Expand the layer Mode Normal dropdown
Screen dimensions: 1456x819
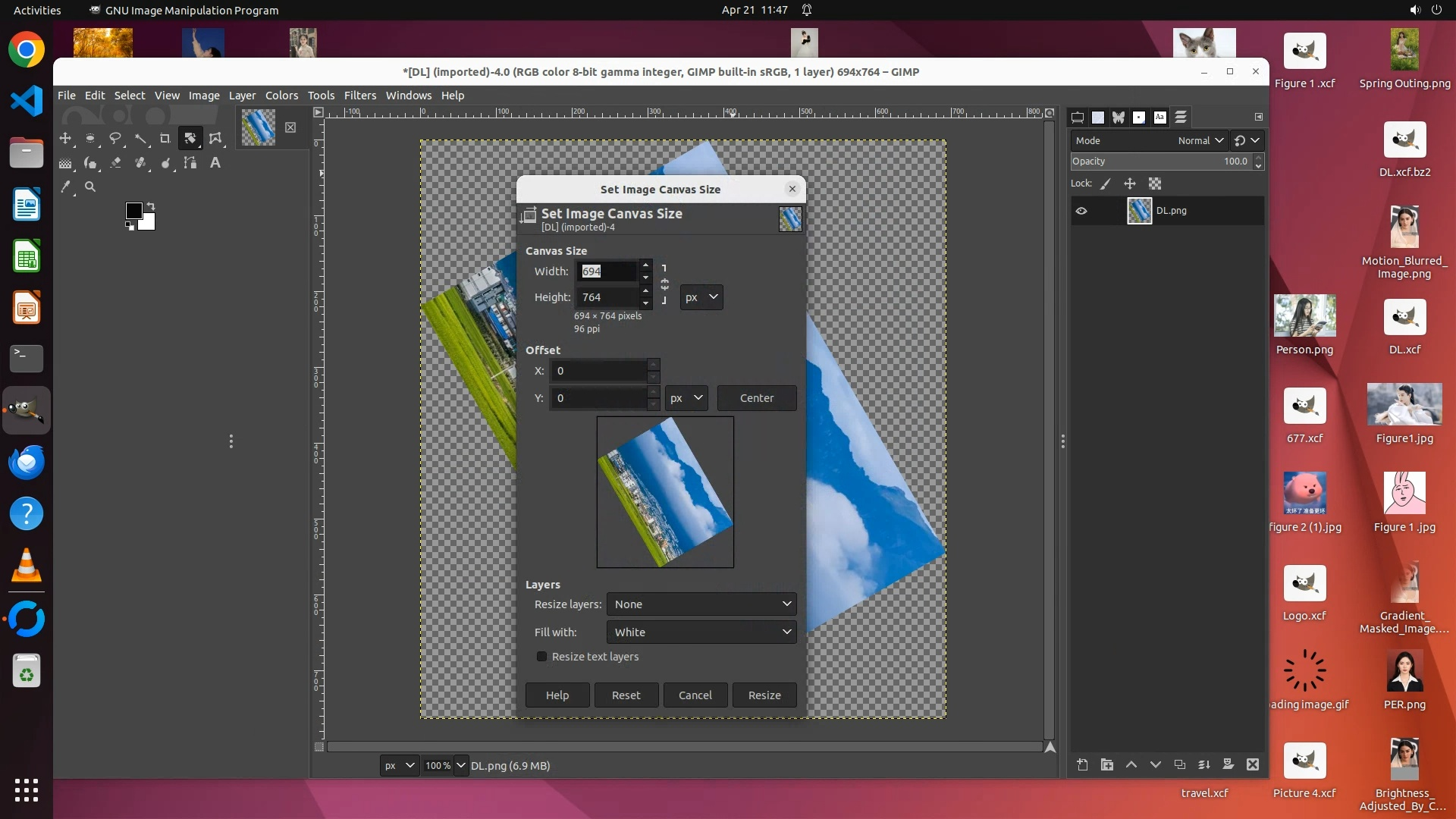coord(1200,140)
